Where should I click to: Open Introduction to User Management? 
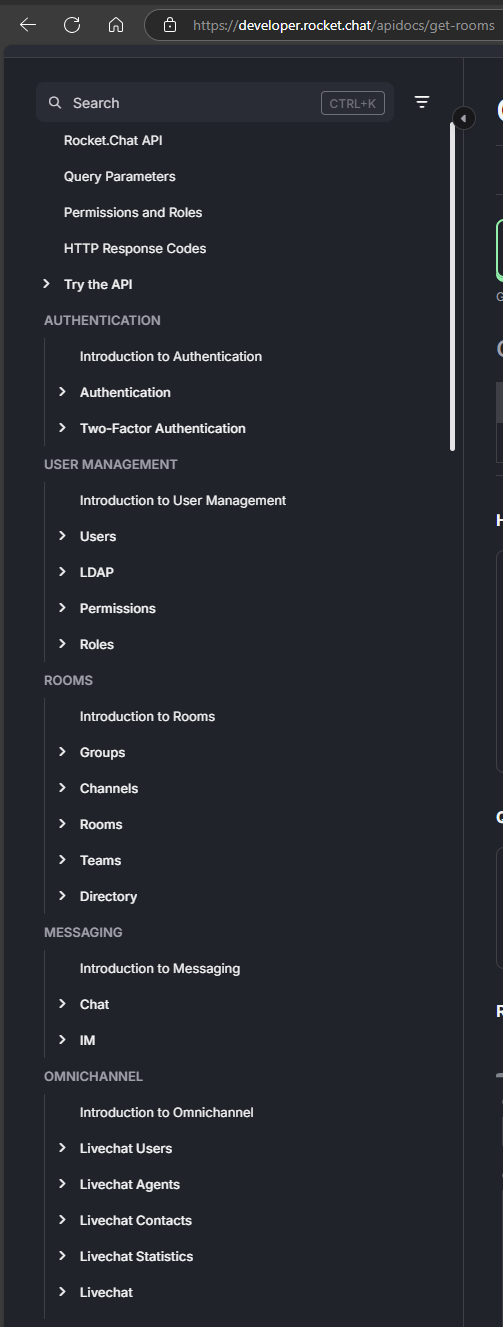pyautogui.click(x=183, y=500)
